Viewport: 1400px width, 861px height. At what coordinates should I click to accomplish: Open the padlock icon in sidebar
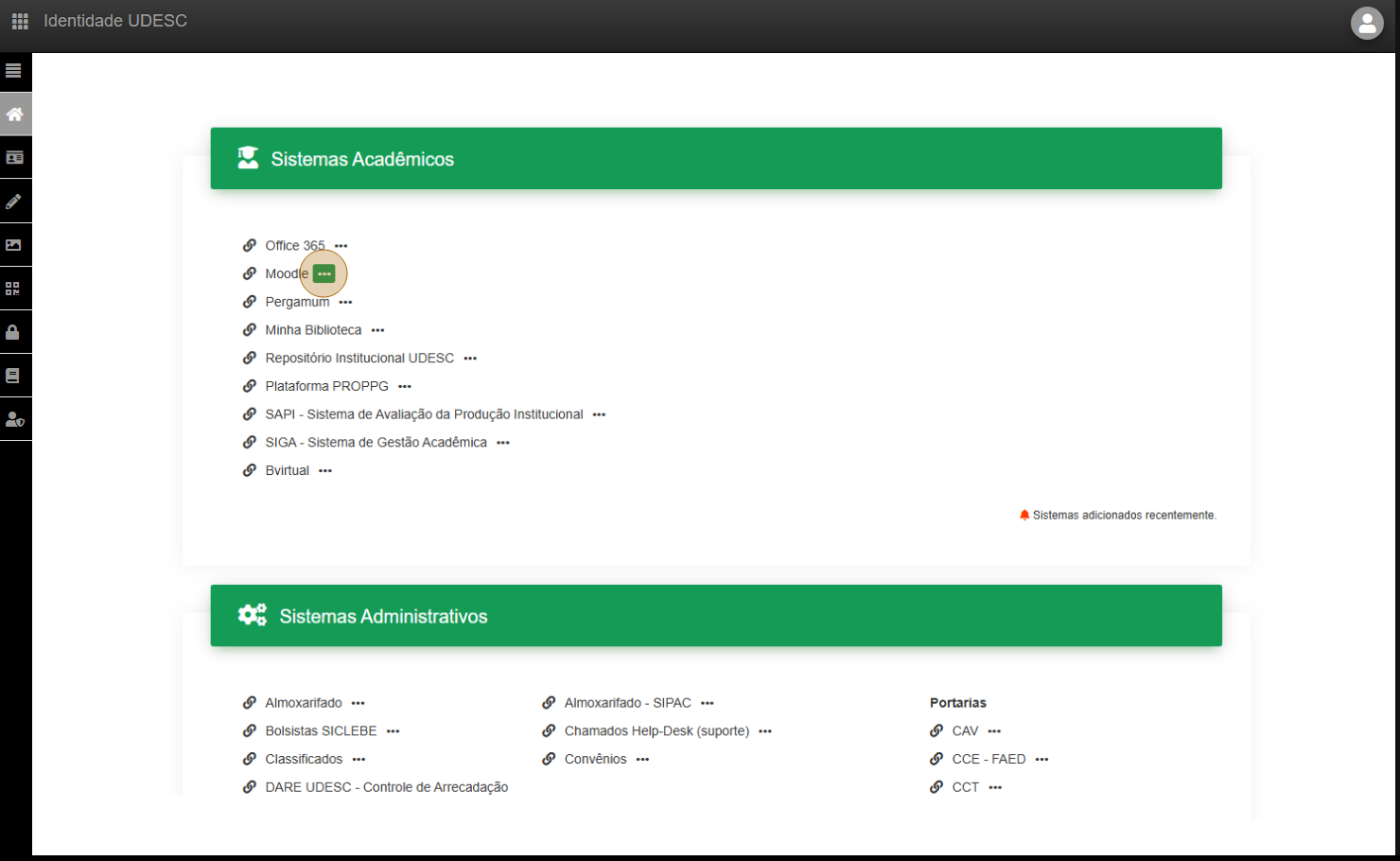click(14, 332)
